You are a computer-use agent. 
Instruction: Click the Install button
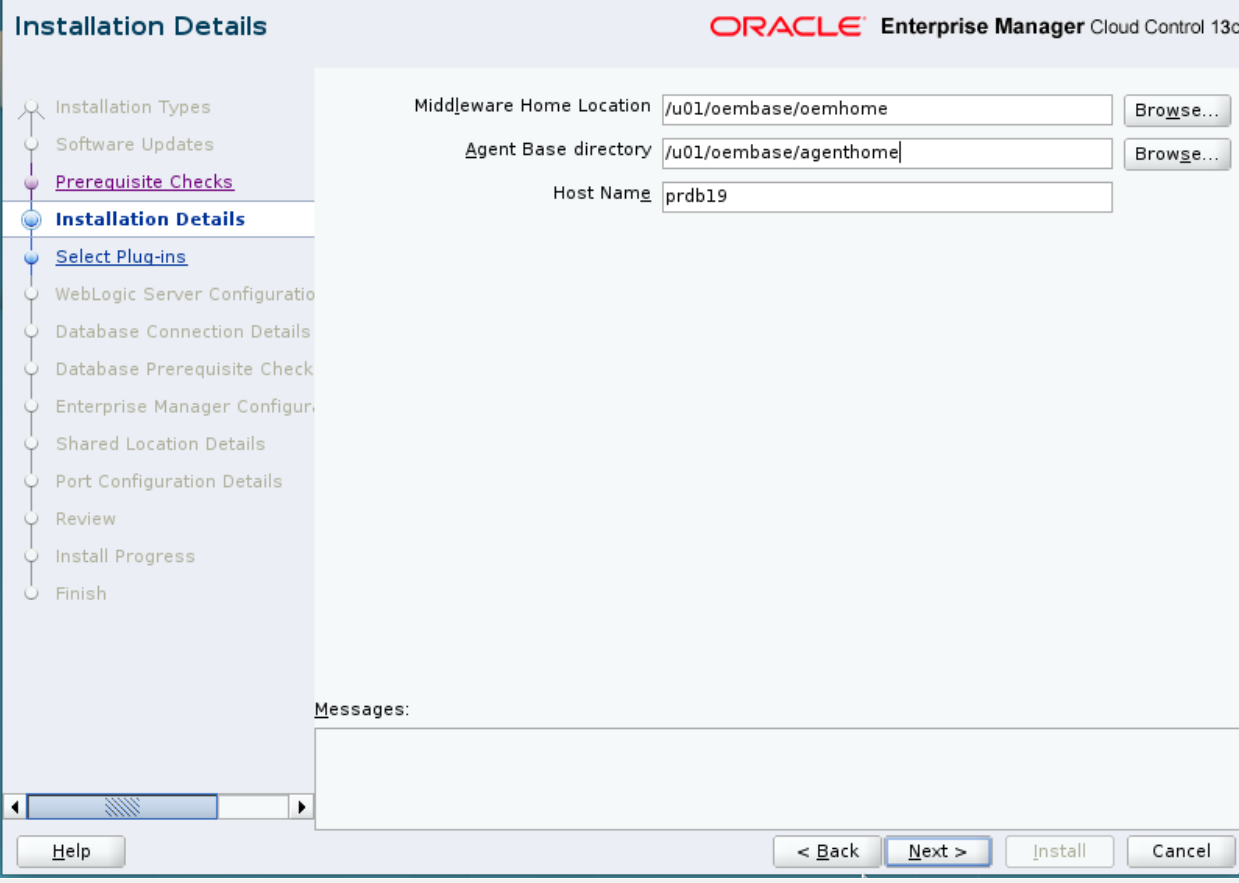(1059, 852)
